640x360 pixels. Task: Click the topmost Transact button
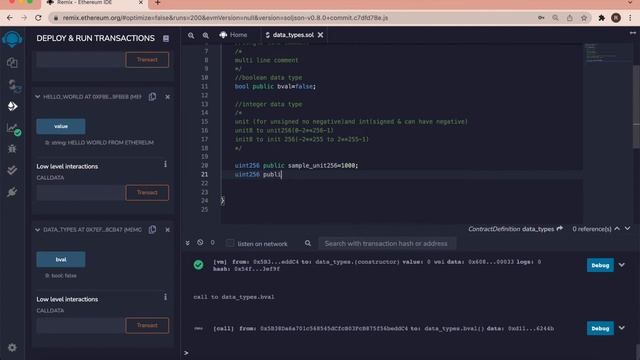(147, 60)
